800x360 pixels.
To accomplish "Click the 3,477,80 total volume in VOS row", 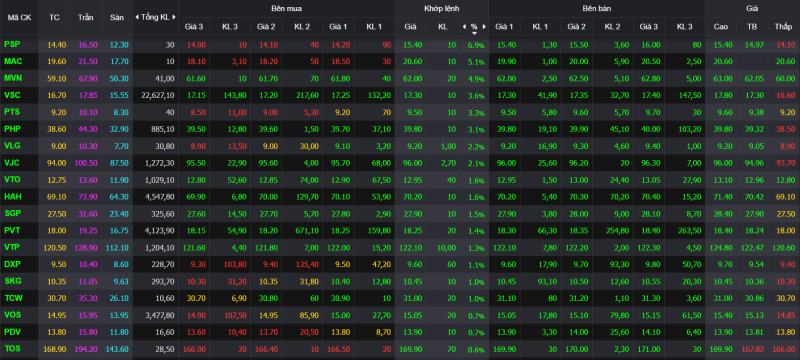I will click(161, 315).
